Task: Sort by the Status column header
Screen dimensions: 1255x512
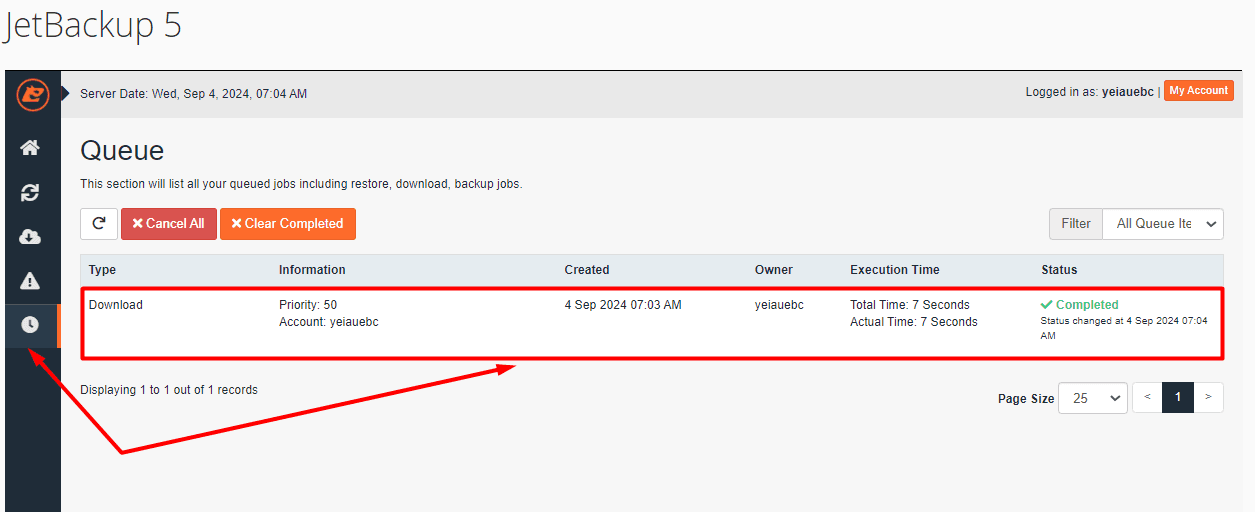Action: [1059, 270]
